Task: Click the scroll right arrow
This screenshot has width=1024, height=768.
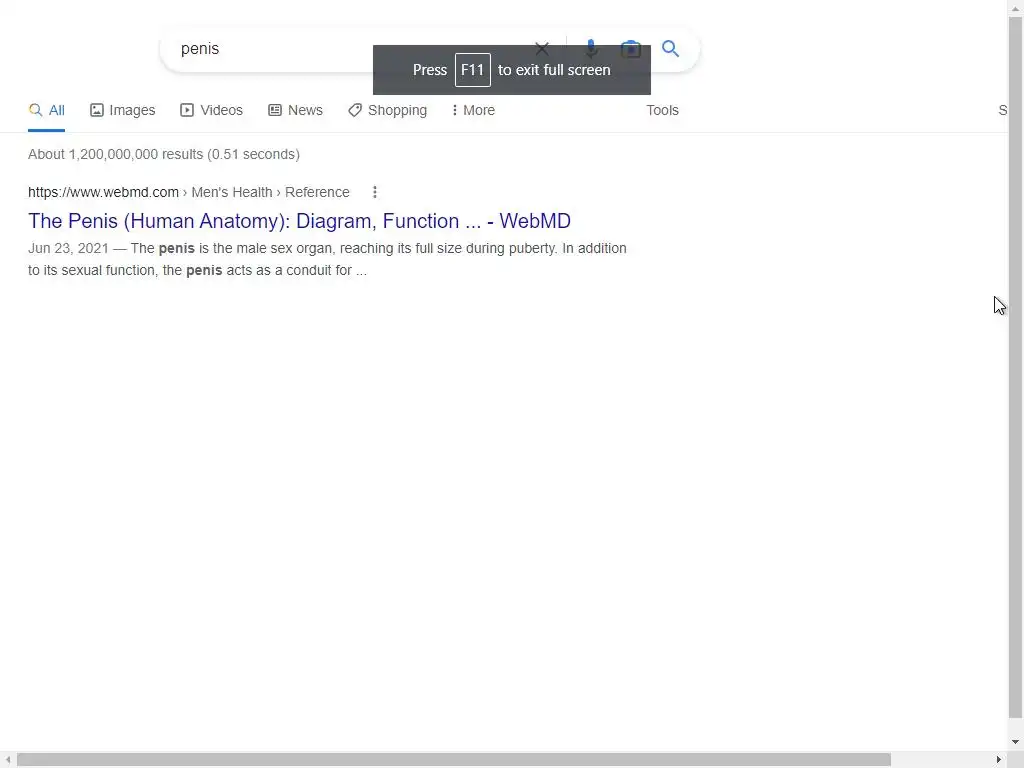Action: [x=999, y=760]
